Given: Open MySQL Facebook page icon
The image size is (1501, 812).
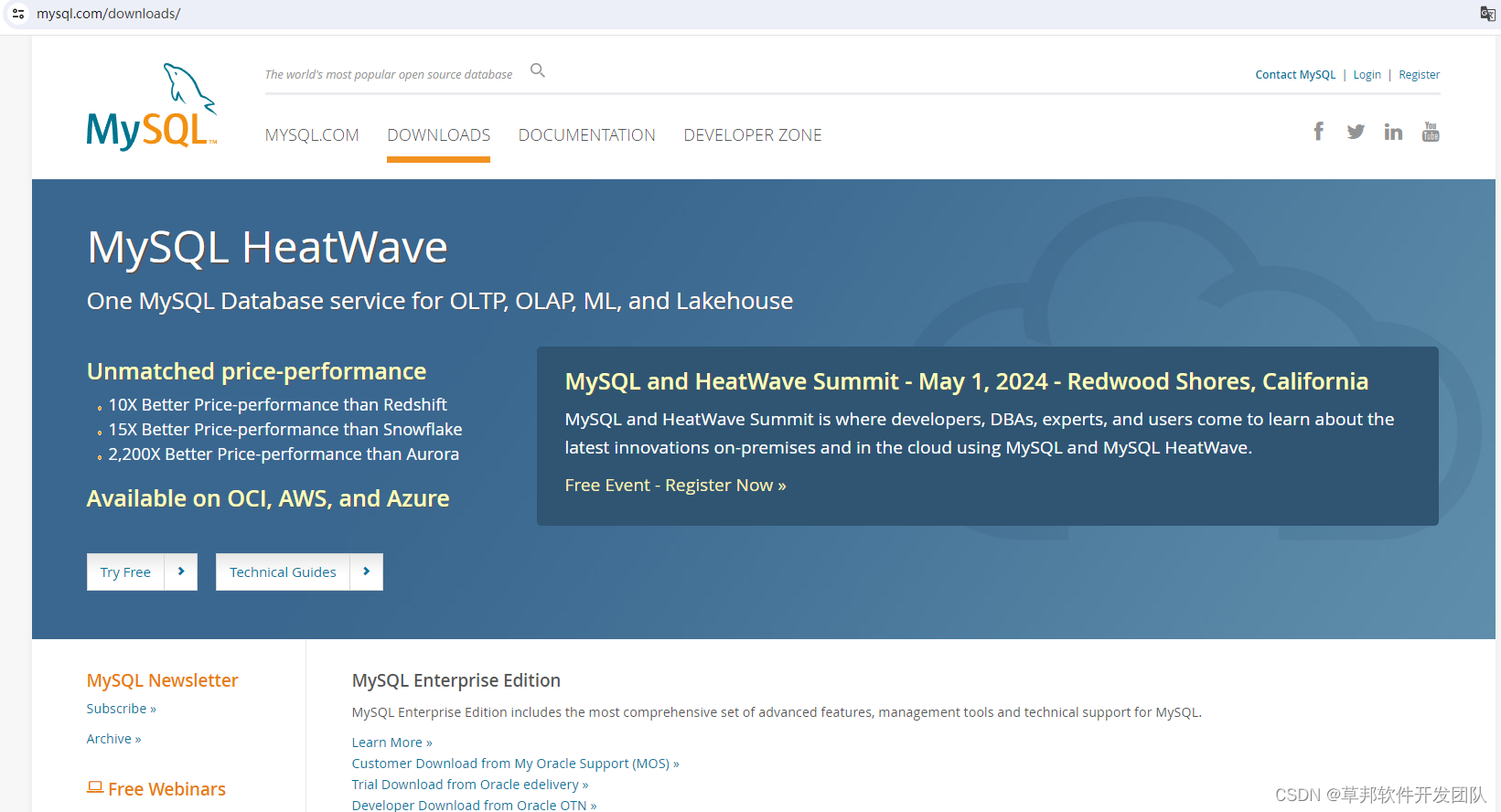Looking at the screenshot, I should pyautogui.click(x=1318, y=132).
